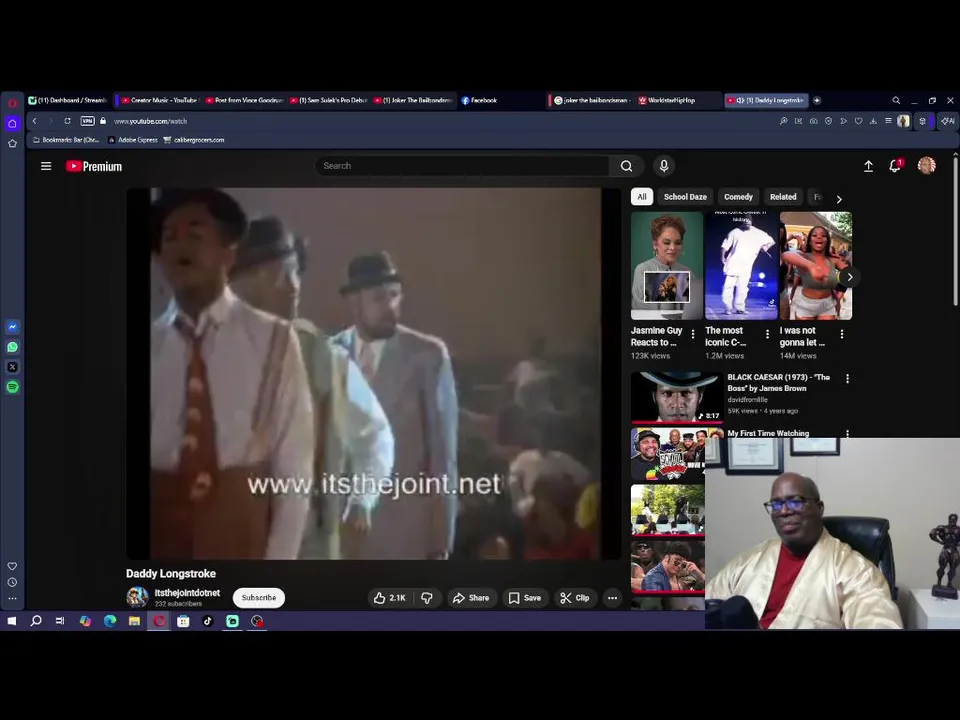Open options for I was not gonna short

[842, 334]
